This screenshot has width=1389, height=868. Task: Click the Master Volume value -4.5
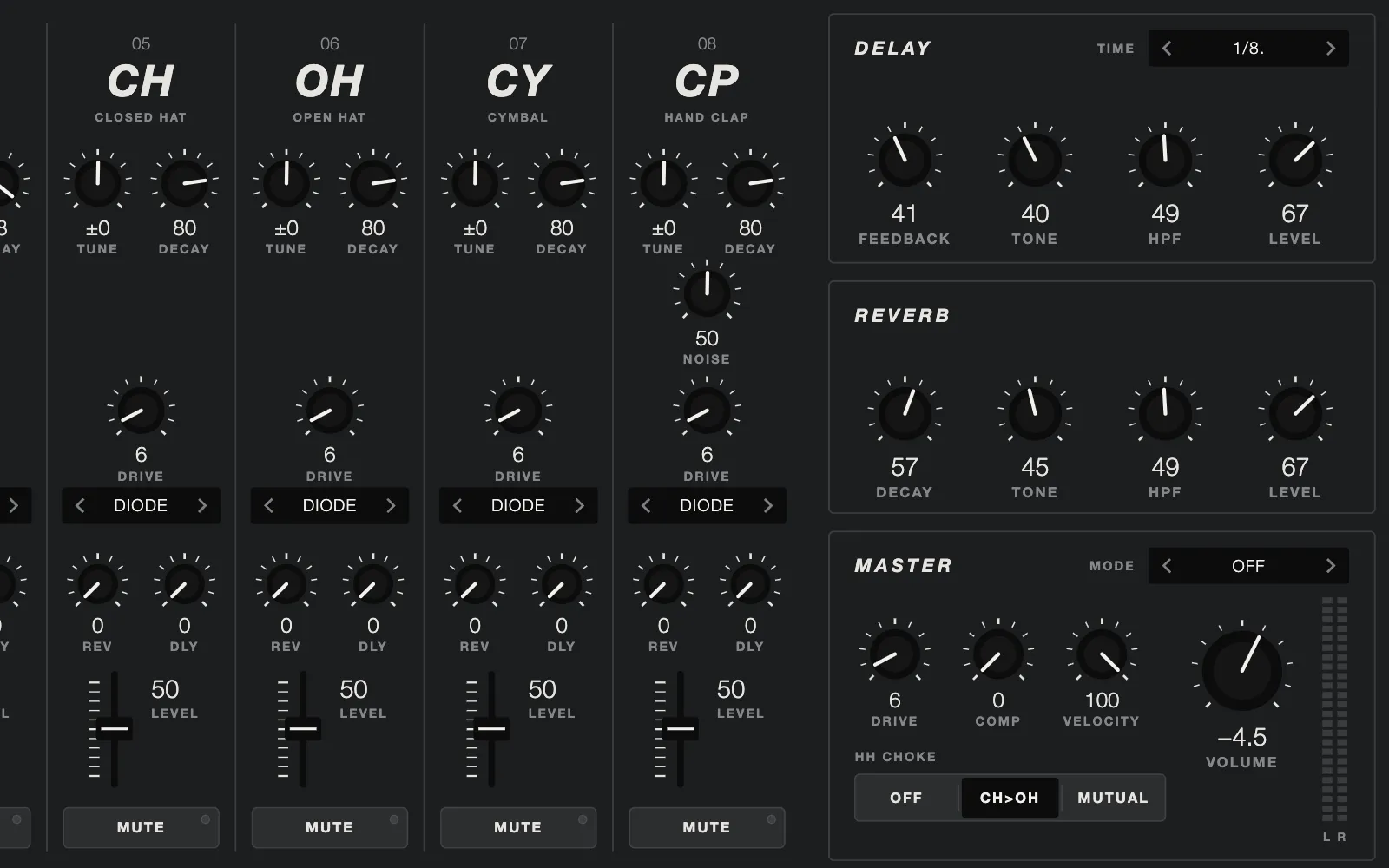(x=1241, y=737)
